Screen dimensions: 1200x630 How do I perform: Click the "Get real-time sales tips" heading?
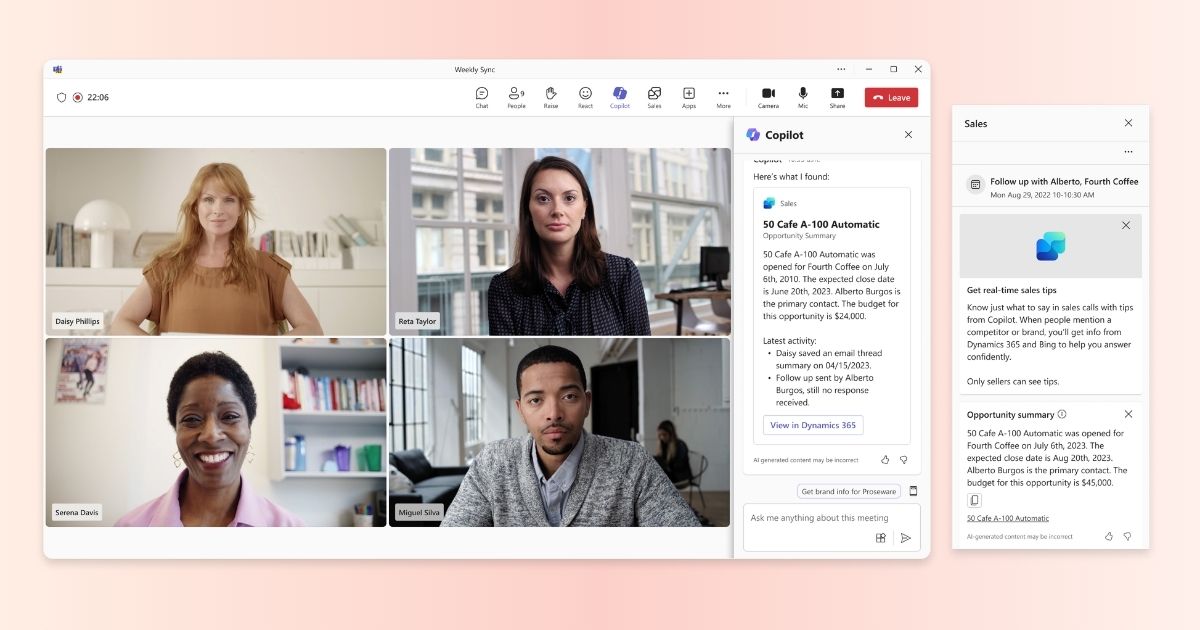pyautogui.click(x=1012, y=290)
